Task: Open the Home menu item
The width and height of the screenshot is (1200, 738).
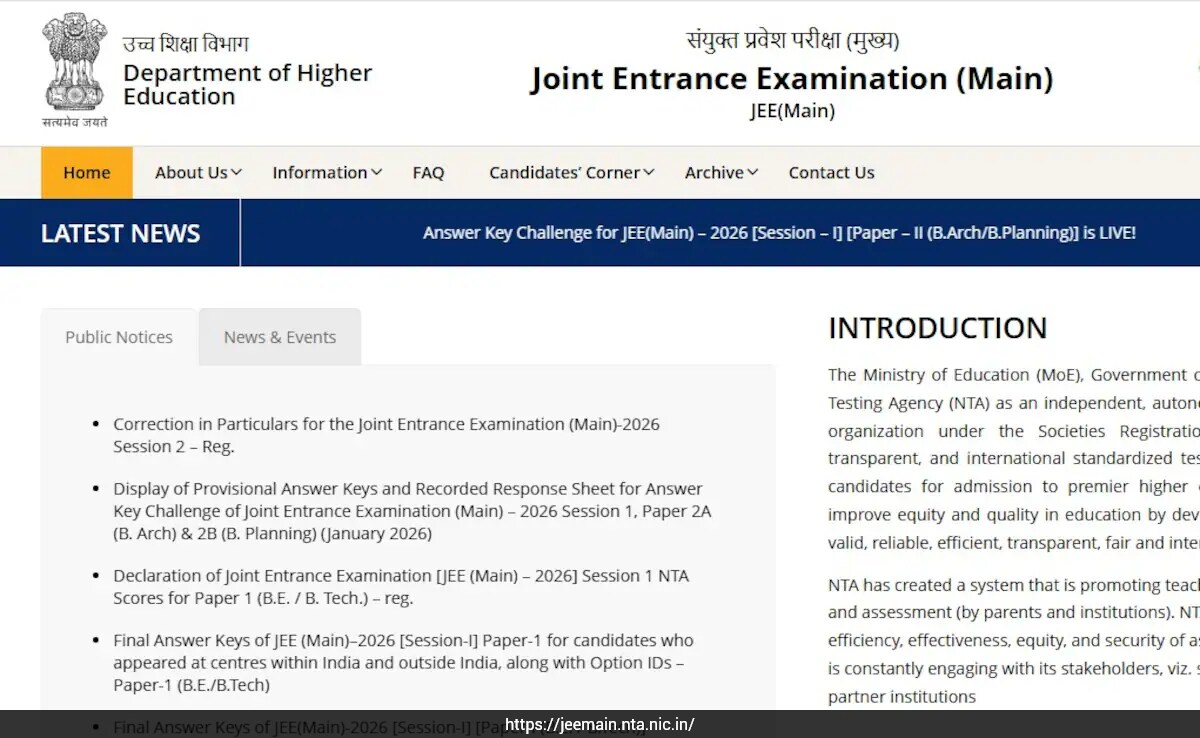Action: [87, 172]
